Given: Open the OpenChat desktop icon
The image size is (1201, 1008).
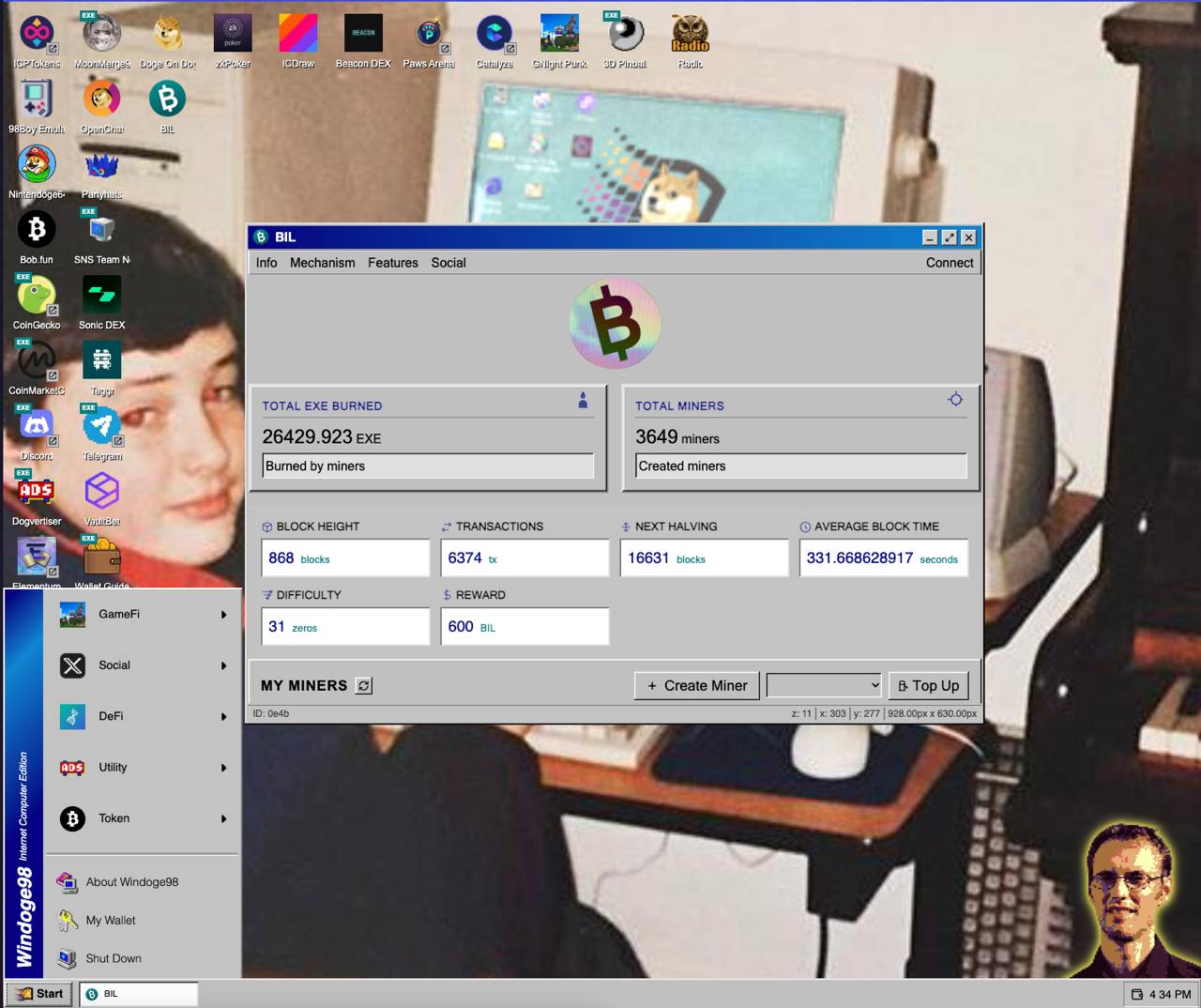Looking at the screenshot, I should tap(101, 99).
